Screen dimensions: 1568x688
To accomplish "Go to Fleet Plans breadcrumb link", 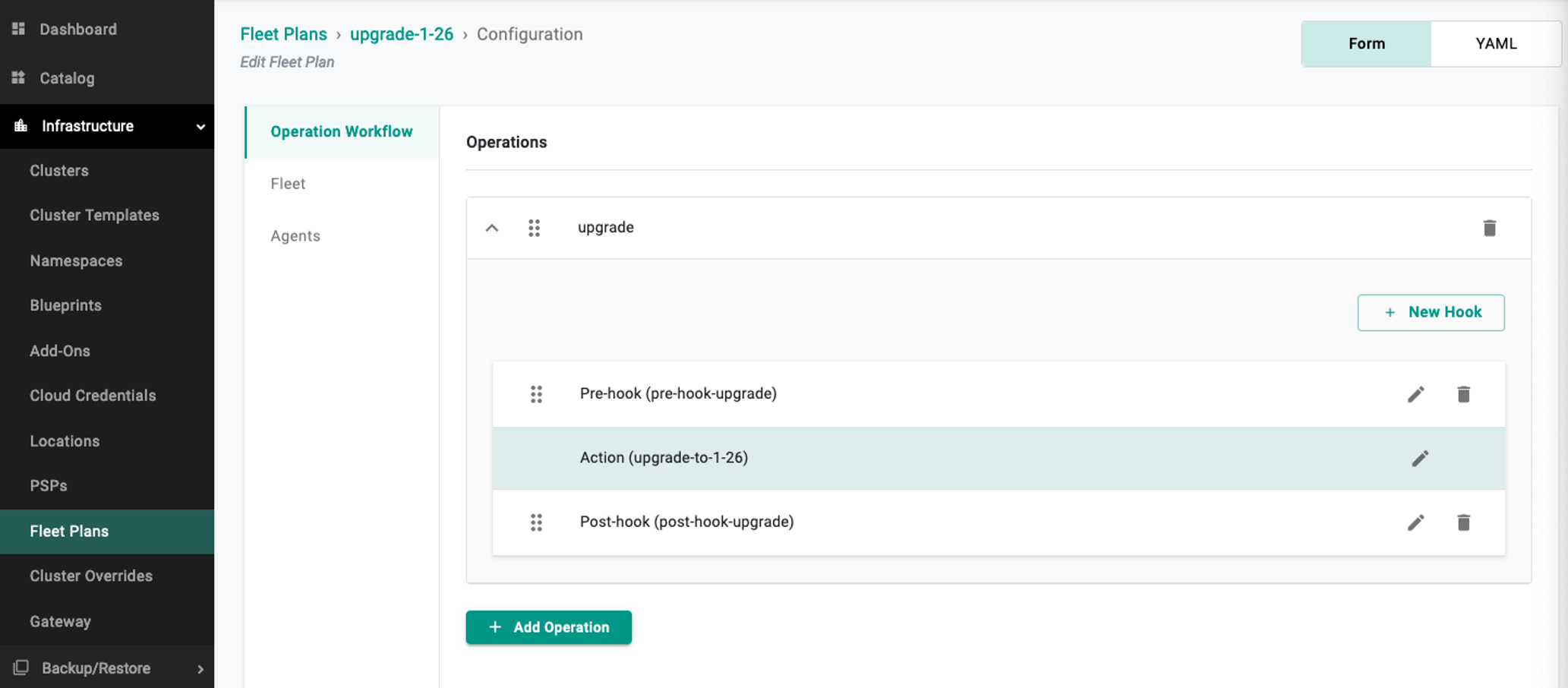I will [x=283, y=34].
